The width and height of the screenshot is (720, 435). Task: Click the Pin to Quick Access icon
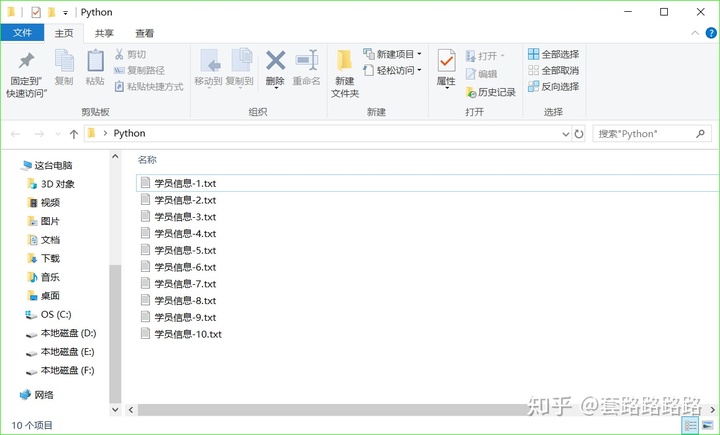pos(26,61)
